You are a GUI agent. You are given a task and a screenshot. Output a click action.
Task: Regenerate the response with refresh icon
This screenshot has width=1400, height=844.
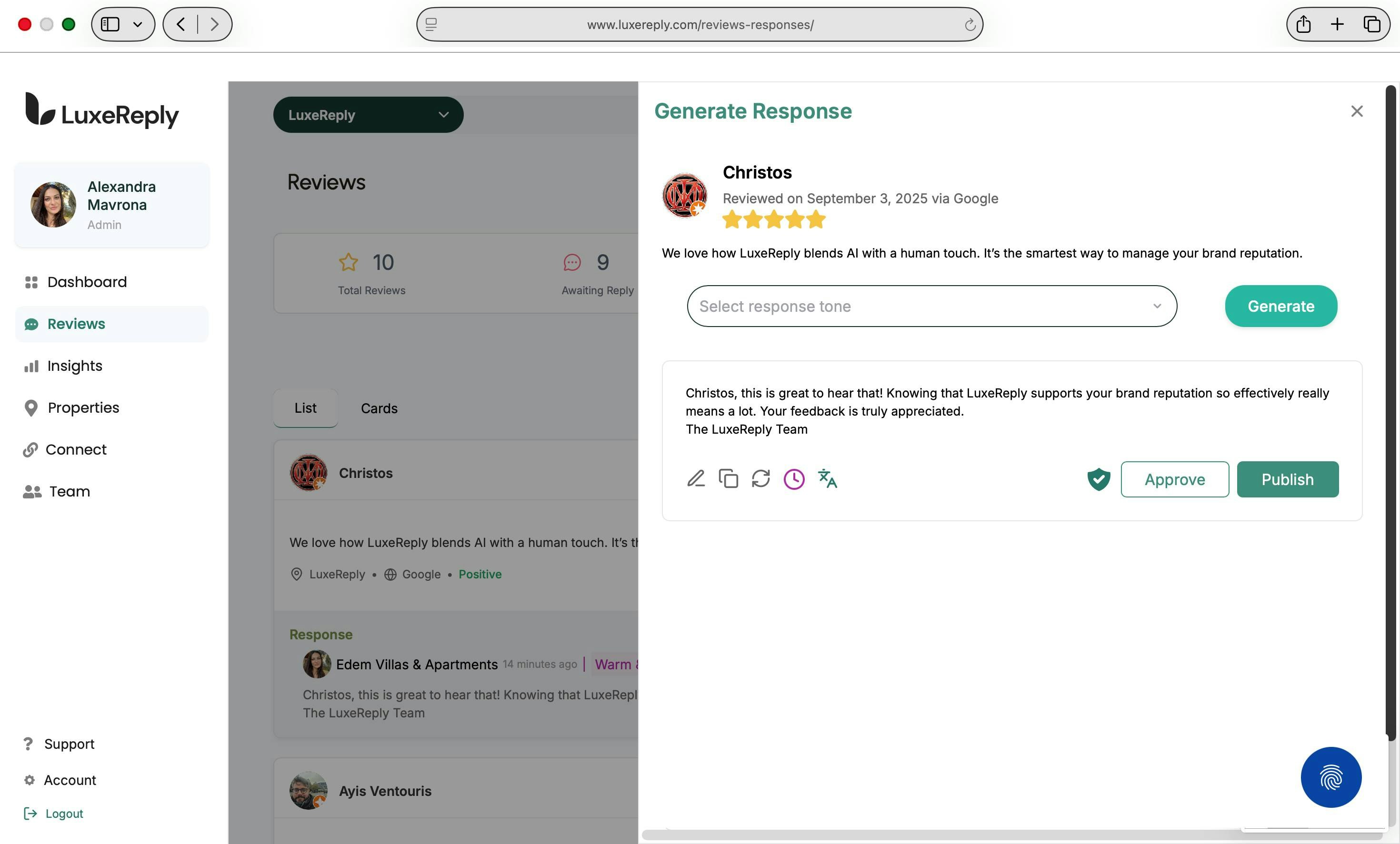tap(761, 479)
